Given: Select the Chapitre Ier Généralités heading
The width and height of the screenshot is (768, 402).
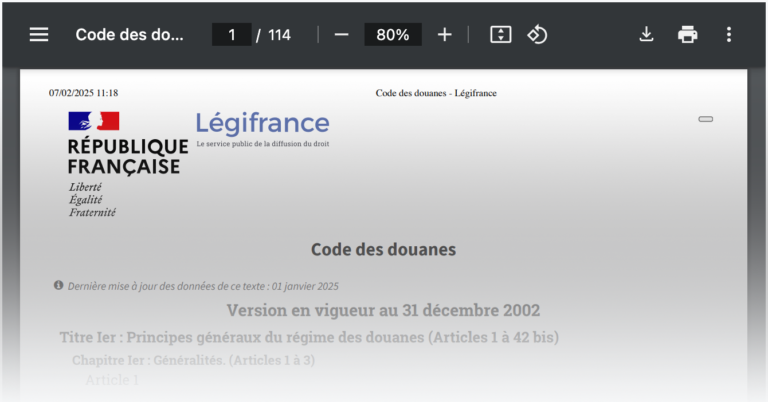Looking at the screenshot, I should (193, 360).
